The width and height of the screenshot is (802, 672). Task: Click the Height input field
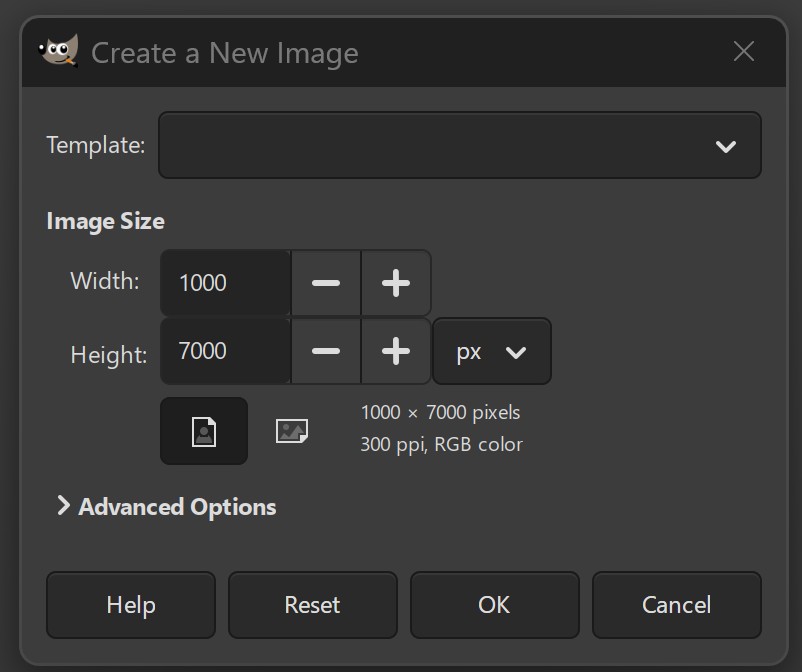pos(226,351)
